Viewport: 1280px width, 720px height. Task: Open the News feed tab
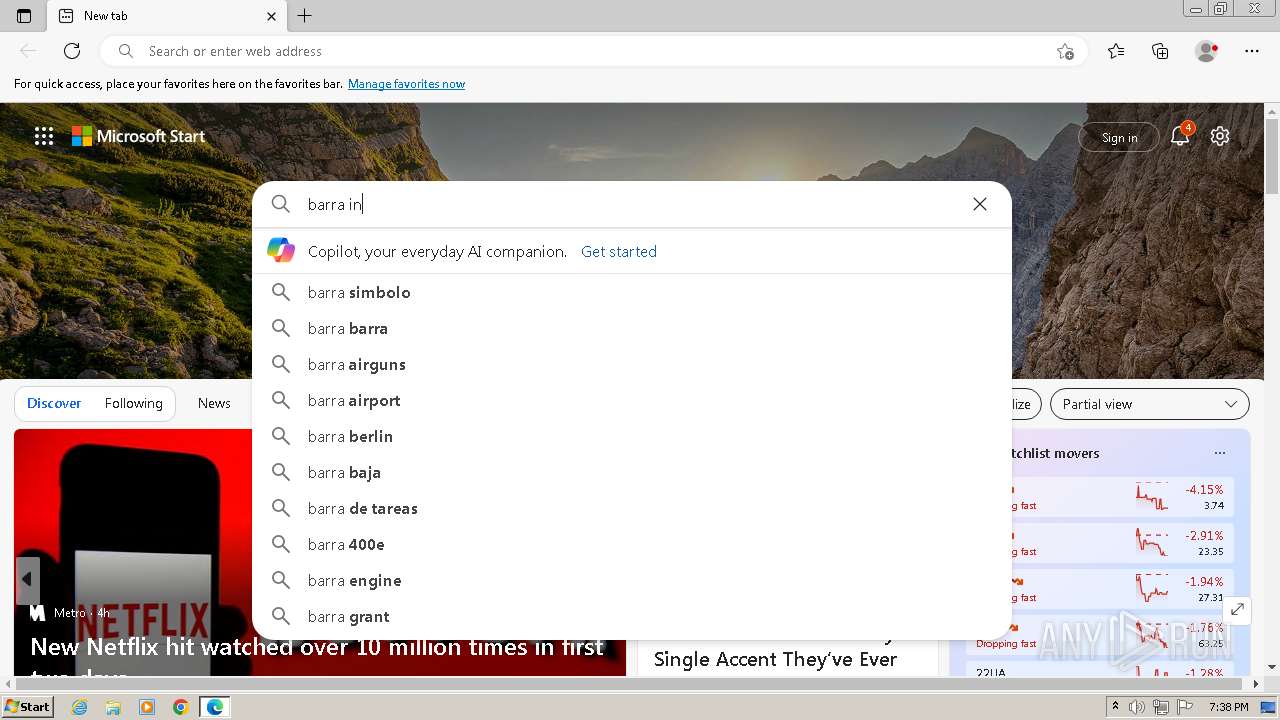coord(214,403)
